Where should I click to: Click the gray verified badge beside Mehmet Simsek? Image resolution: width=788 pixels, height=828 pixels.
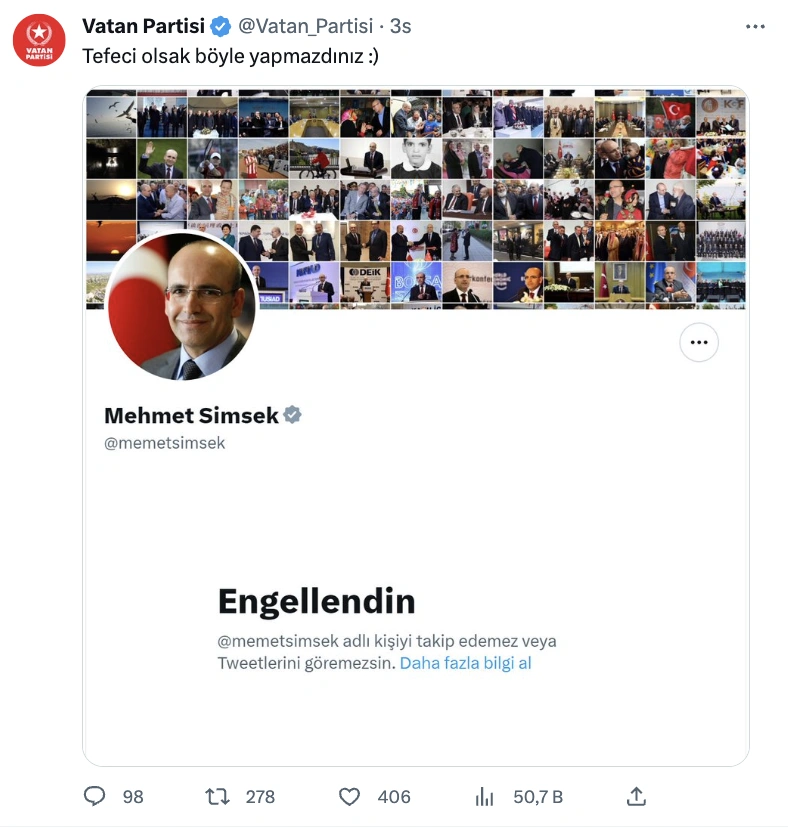[293, 415]
